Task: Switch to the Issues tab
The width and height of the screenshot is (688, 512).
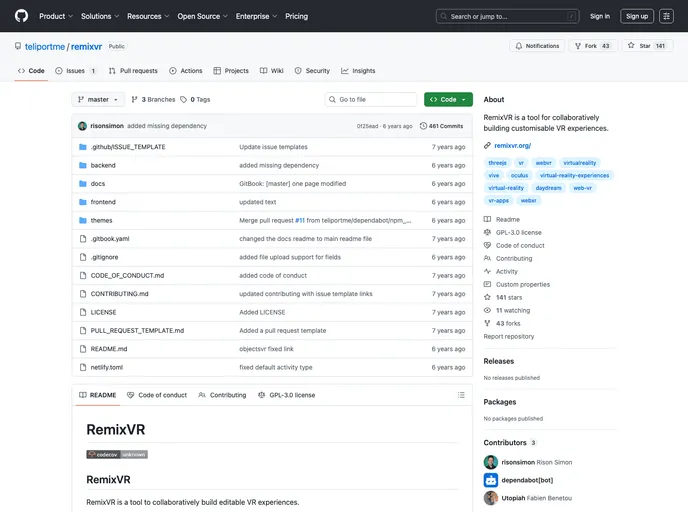Action: pos(76,71)
